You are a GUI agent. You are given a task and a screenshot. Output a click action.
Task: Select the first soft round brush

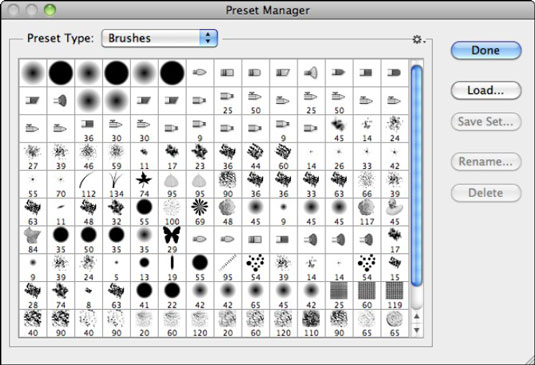click(x=33, y=73)
